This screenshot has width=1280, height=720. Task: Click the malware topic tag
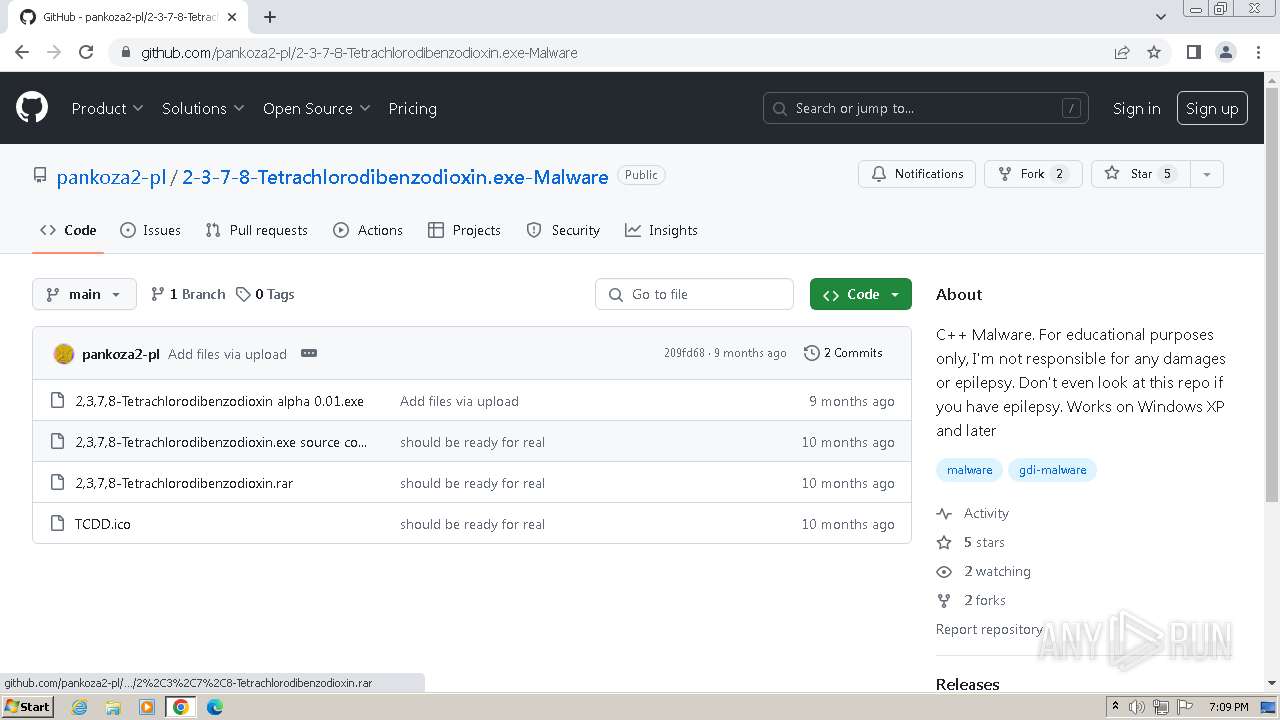(x=969, y=470)
